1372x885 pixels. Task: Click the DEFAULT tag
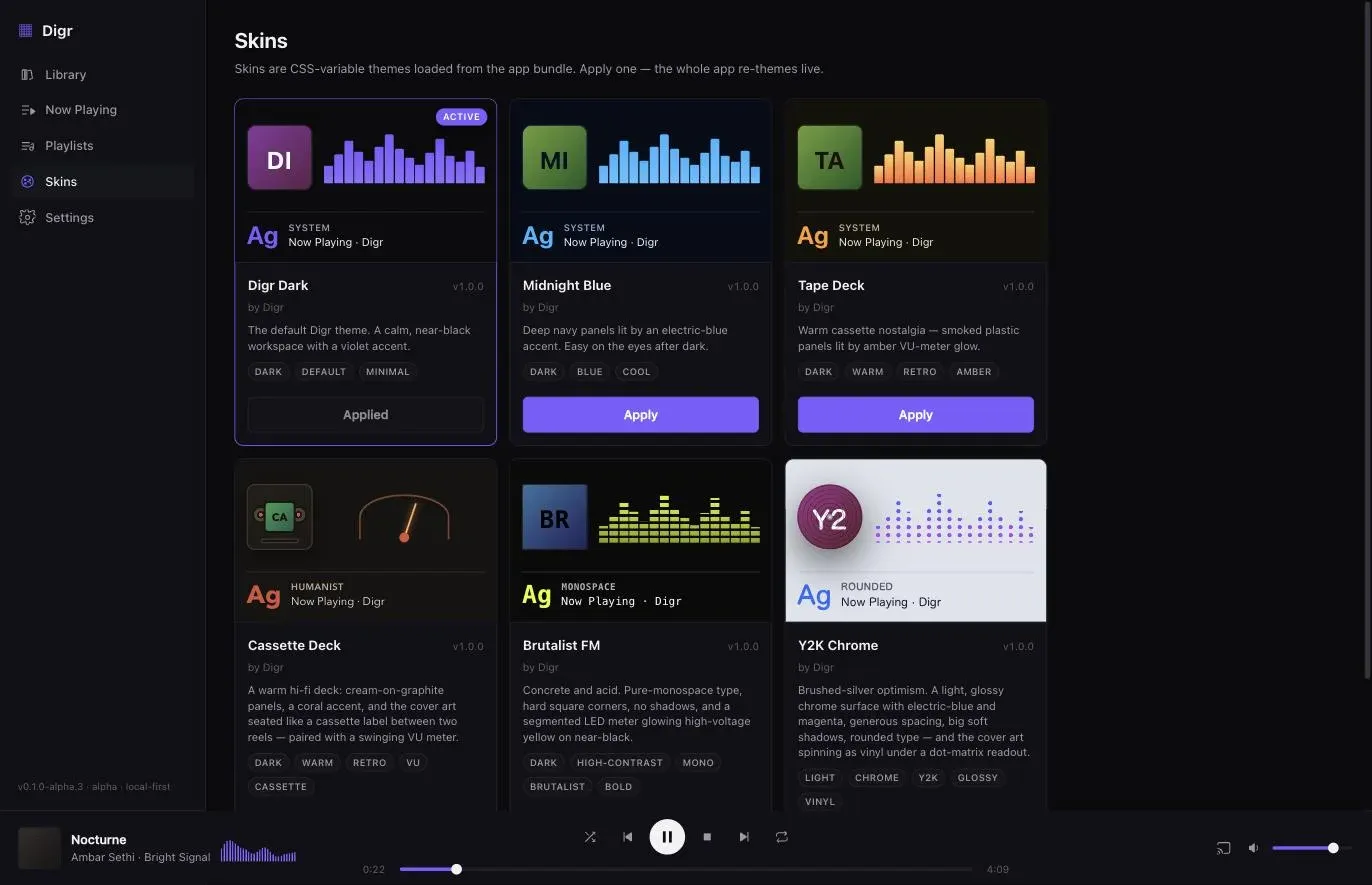(324, 372)
